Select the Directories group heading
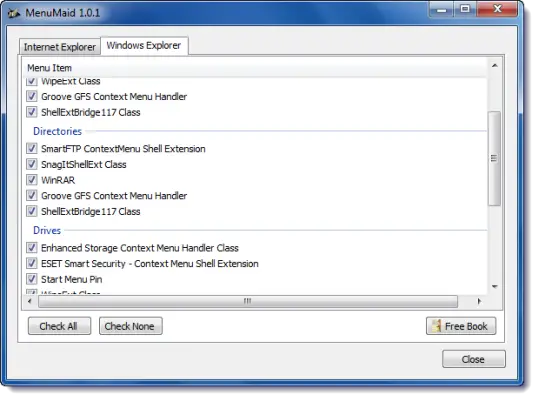This screenshot has width=537, height=399. [57, 131]
